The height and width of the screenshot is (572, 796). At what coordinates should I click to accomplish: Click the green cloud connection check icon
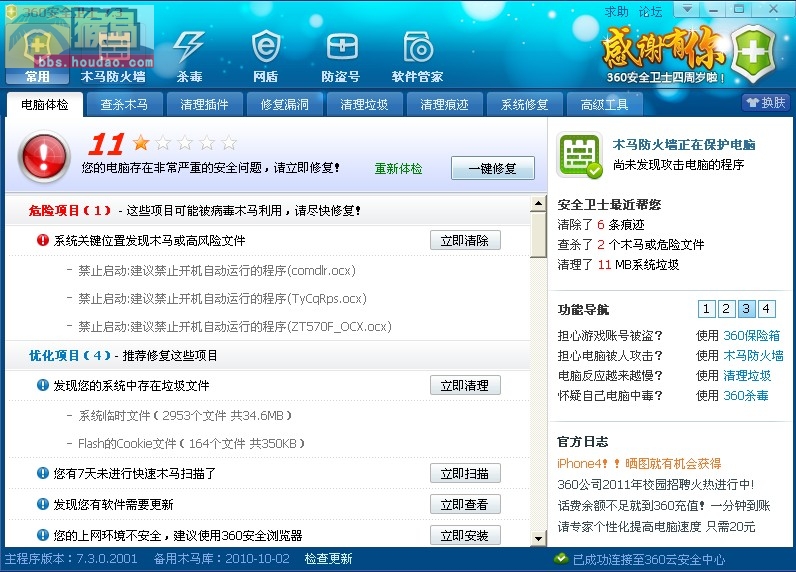[x=561, y=558]
